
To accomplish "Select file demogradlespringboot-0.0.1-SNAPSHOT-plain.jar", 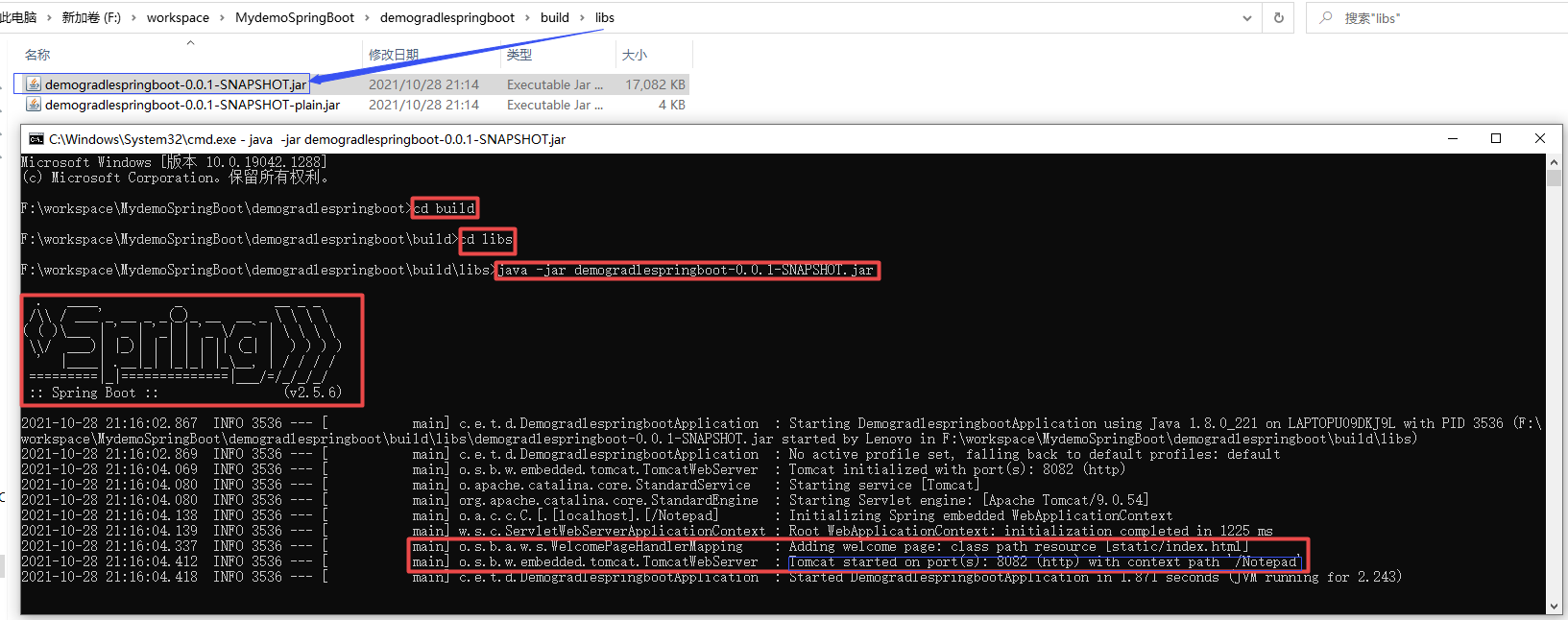I will pos(192,105).
